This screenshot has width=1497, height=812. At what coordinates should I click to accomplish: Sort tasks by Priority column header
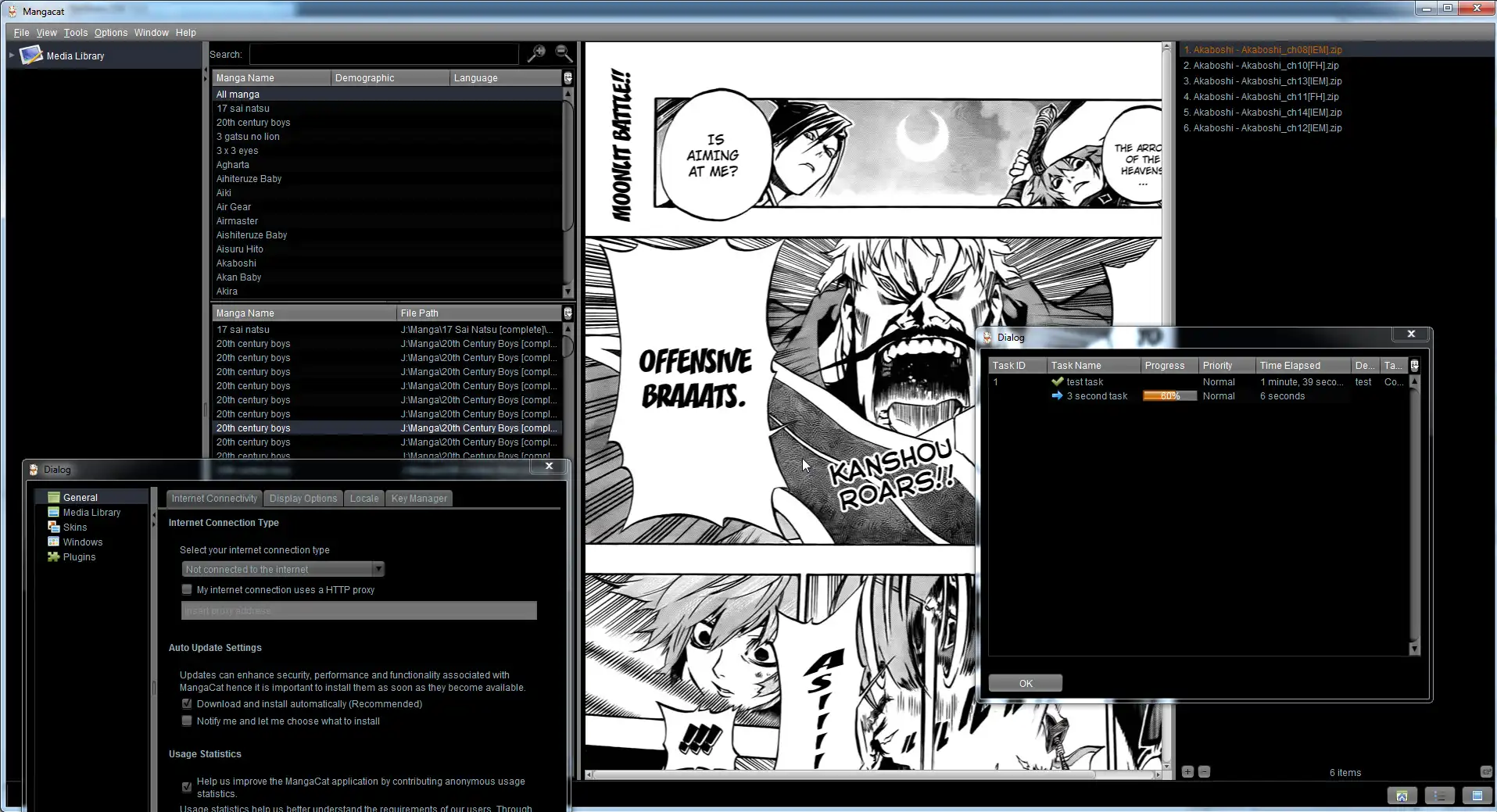click(1227, 365)
